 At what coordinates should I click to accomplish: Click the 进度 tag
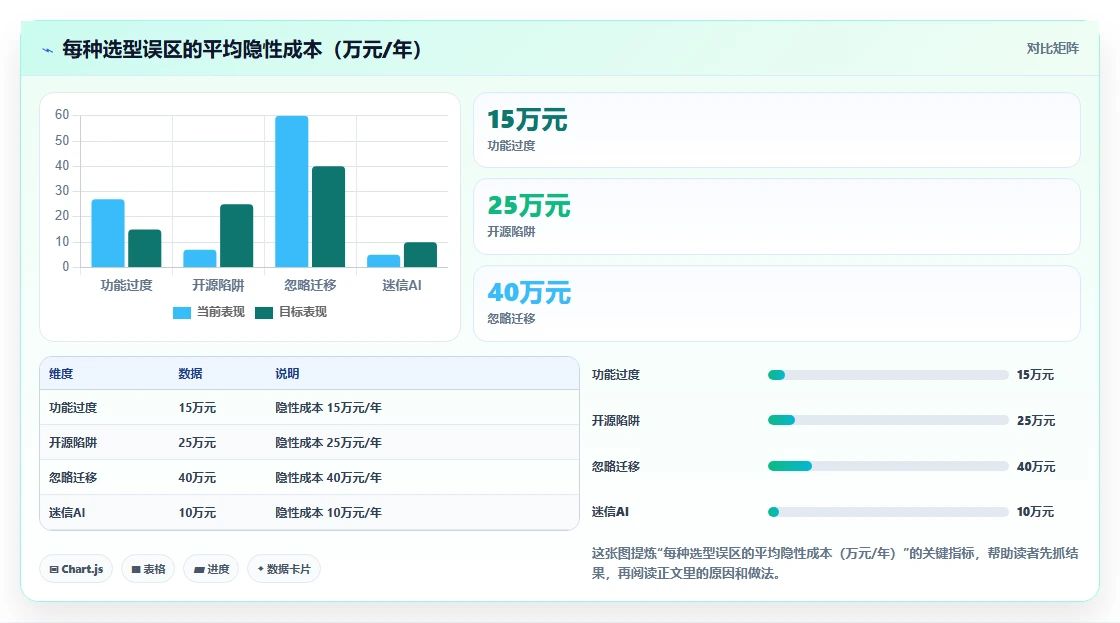click(x=211, y=569)
